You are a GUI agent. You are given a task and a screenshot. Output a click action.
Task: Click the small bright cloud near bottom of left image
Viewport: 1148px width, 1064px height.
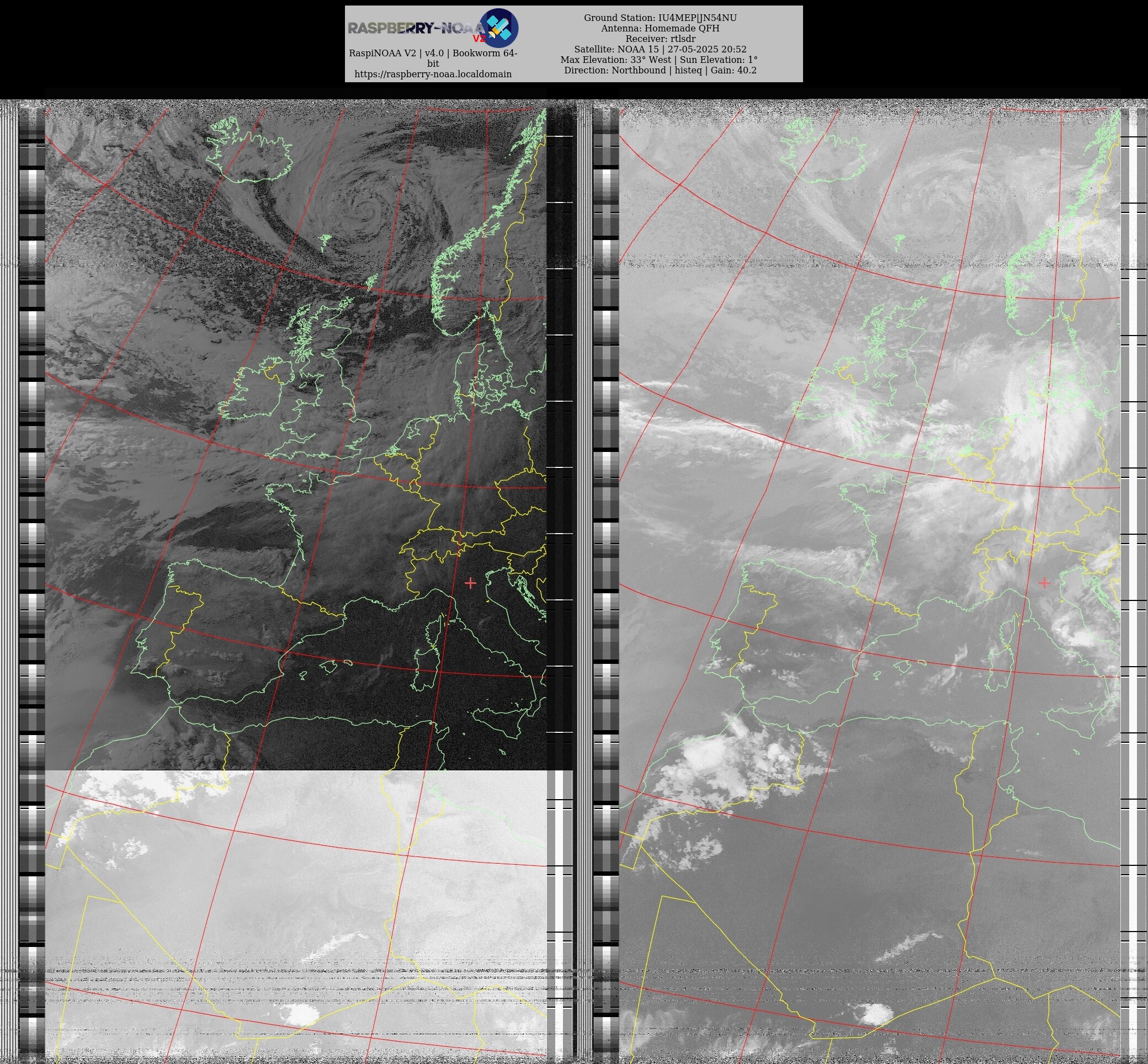click(302, 1014)
